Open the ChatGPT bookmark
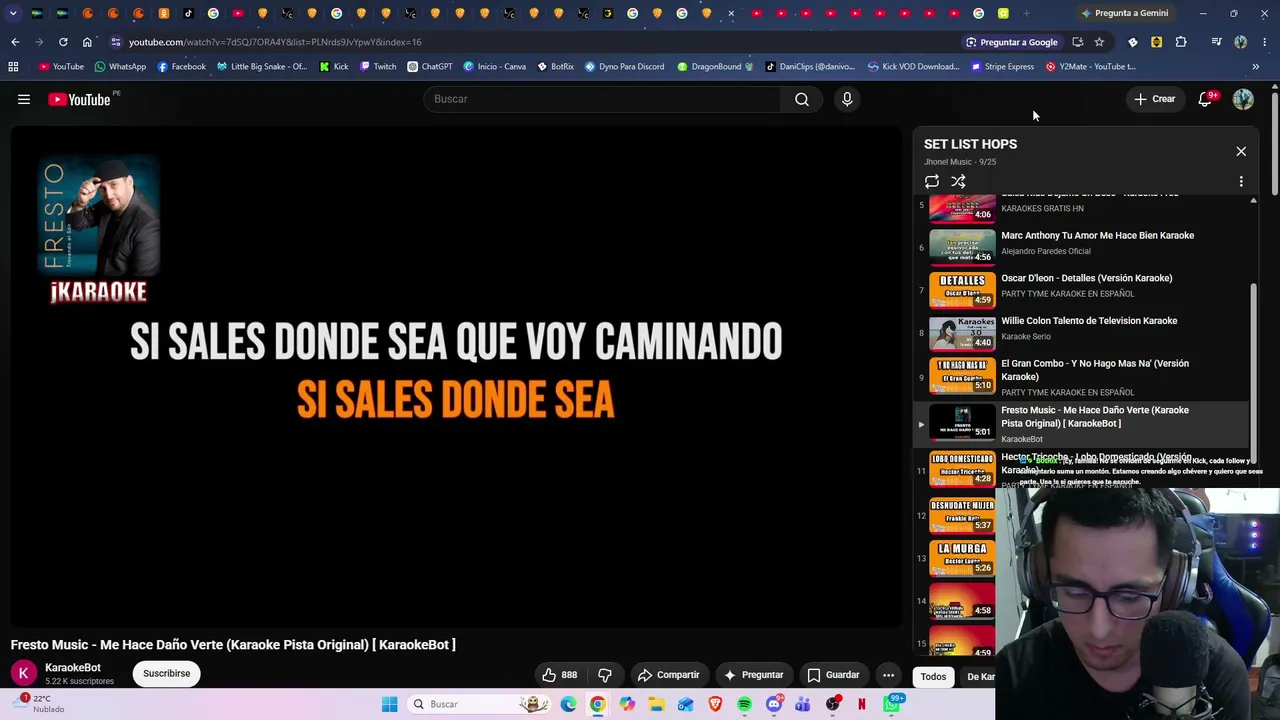Image resolution: width=1280 pixels, height=720 pixels. tap(430, 67)
